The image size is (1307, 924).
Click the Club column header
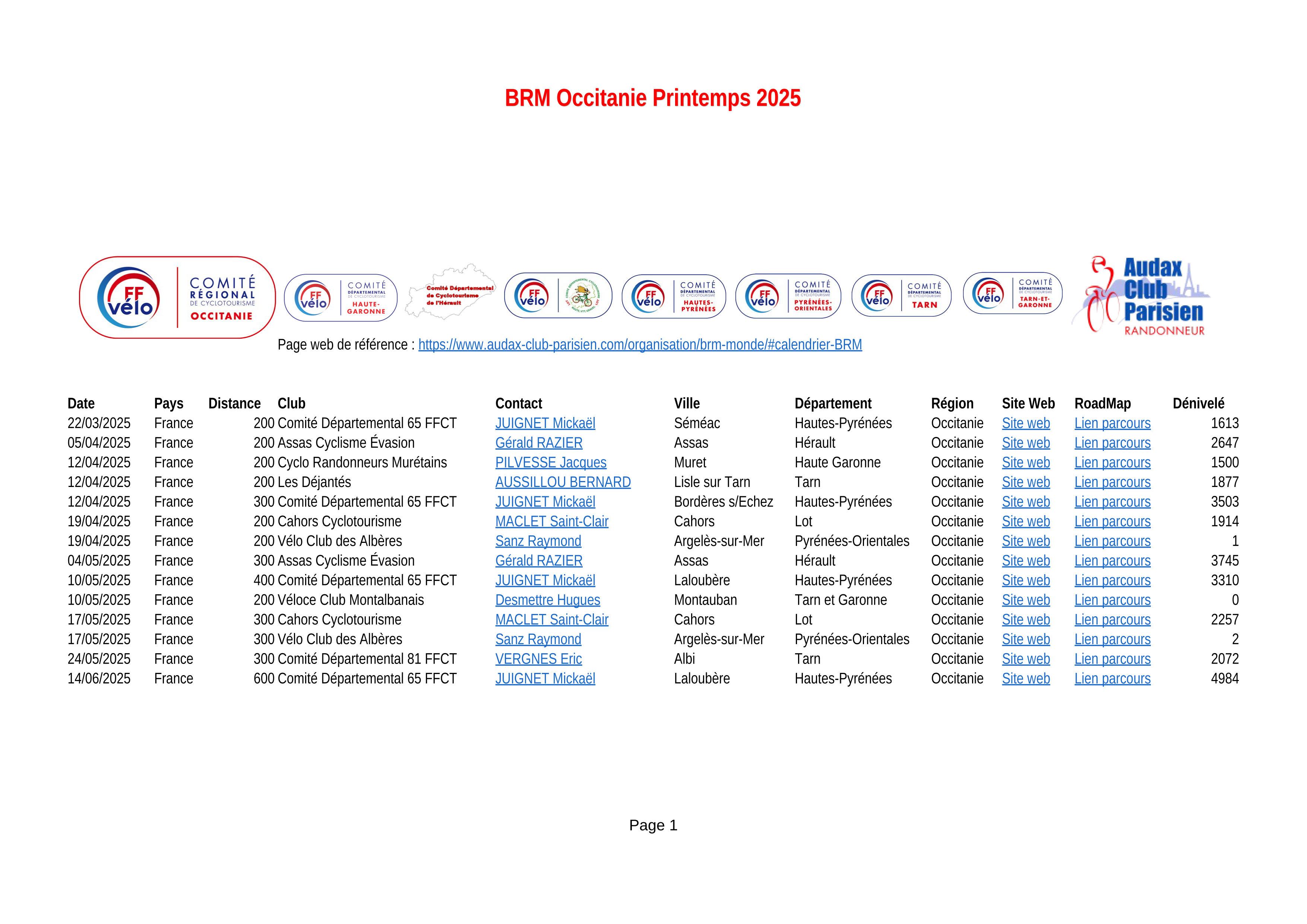tap(291, 404)
